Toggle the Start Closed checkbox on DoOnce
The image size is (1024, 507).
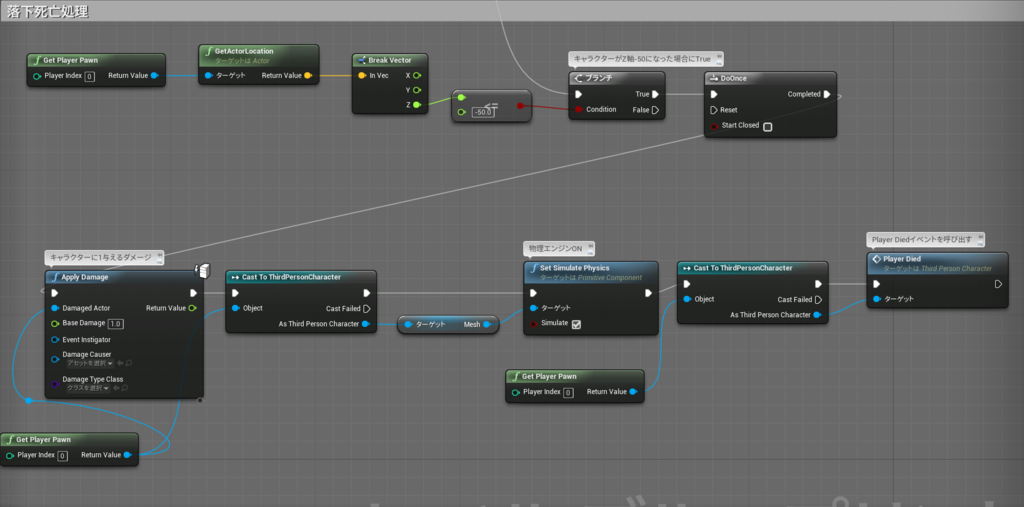pos(767,127)
